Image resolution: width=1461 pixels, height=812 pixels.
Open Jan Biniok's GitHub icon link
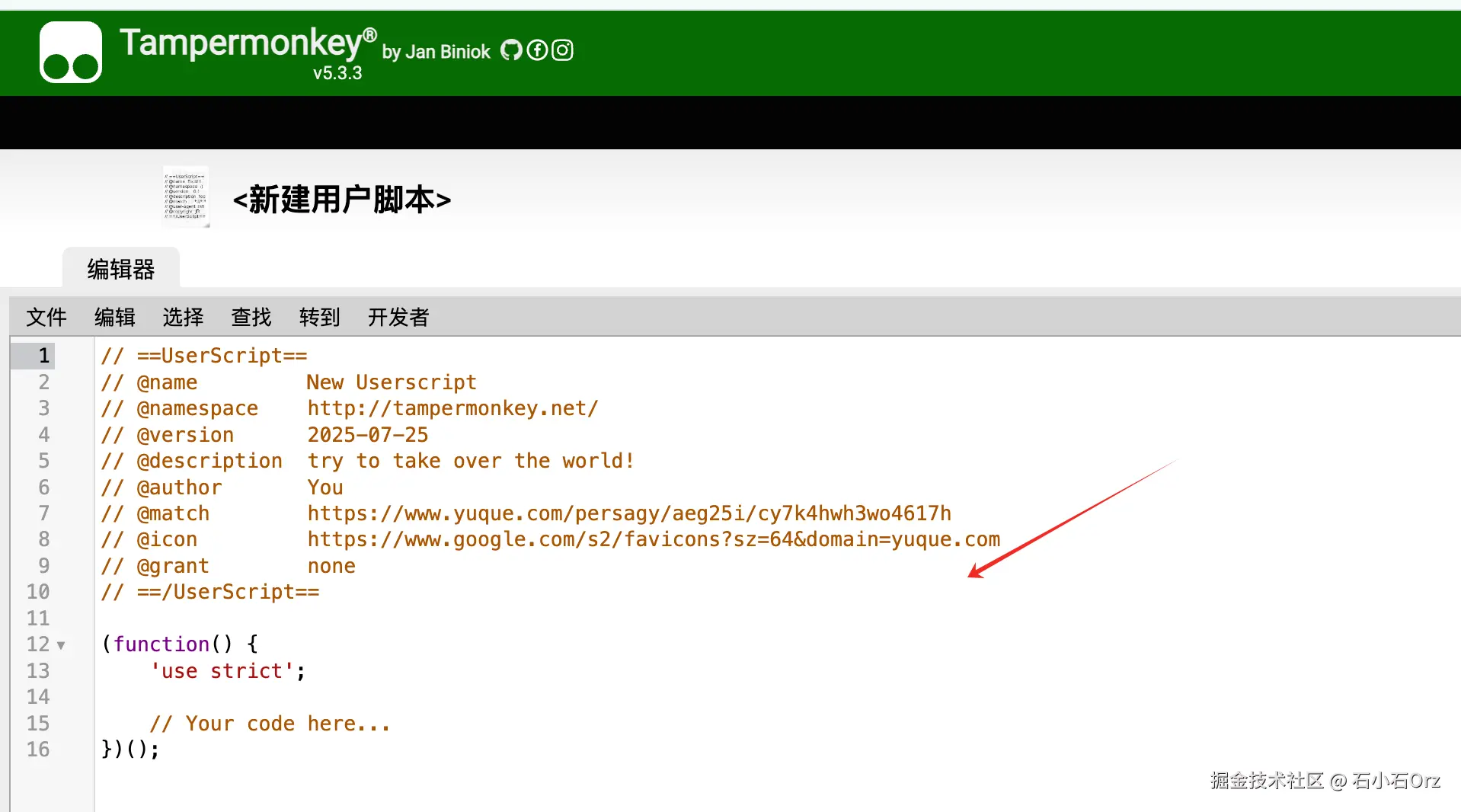511,50
